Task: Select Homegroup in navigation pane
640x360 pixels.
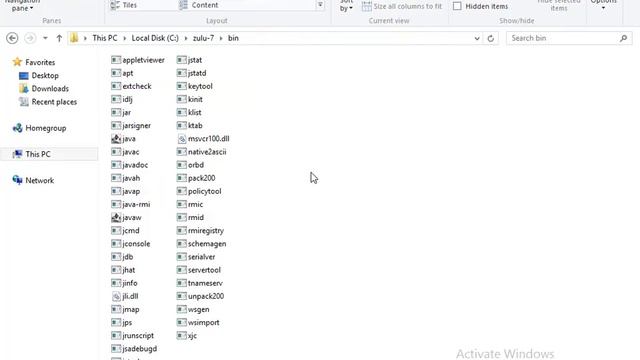Action: [x=39, y=128]
